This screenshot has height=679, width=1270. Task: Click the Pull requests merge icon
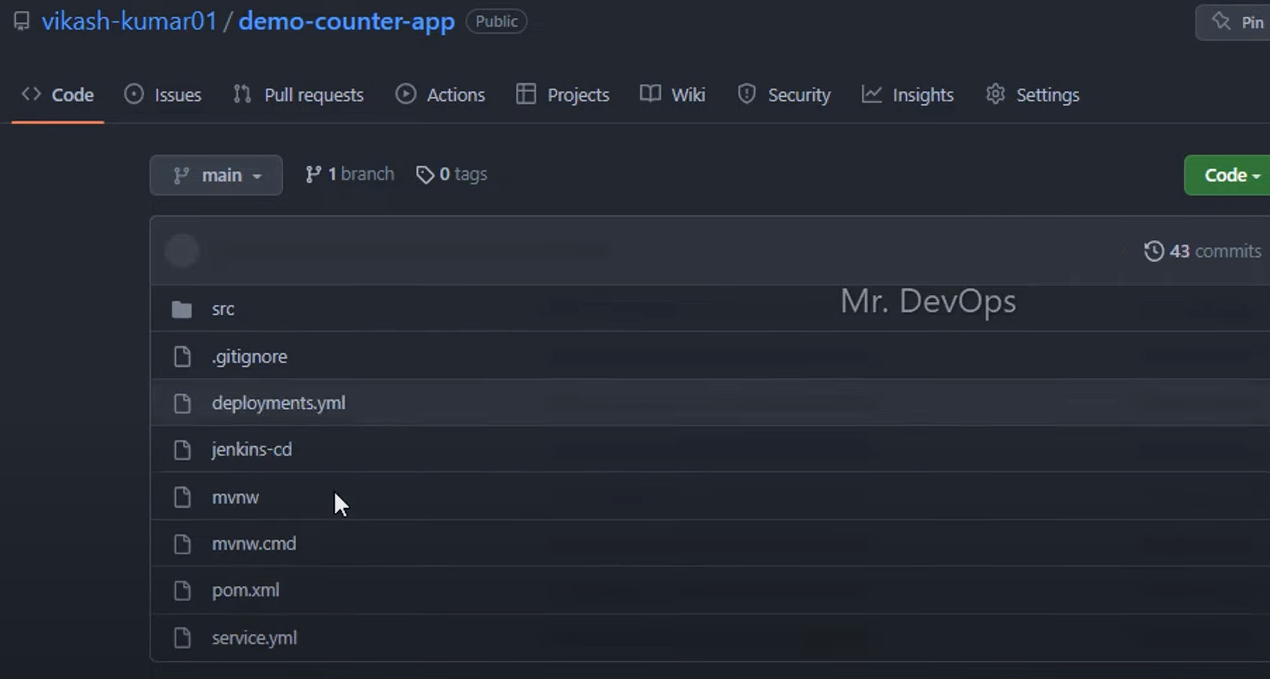point(242,94)
